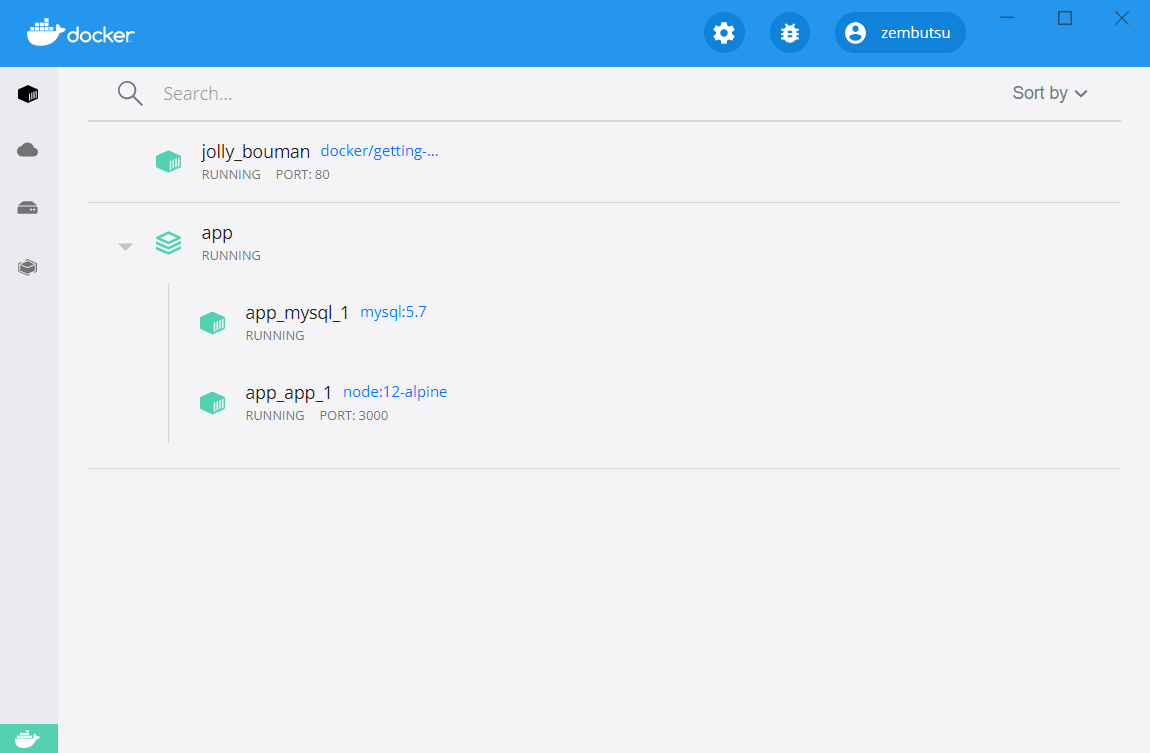The width and height of the screenshot is (1150, 753).
Task: Open the zembutsu account menu
Action: tap(900, 33)
